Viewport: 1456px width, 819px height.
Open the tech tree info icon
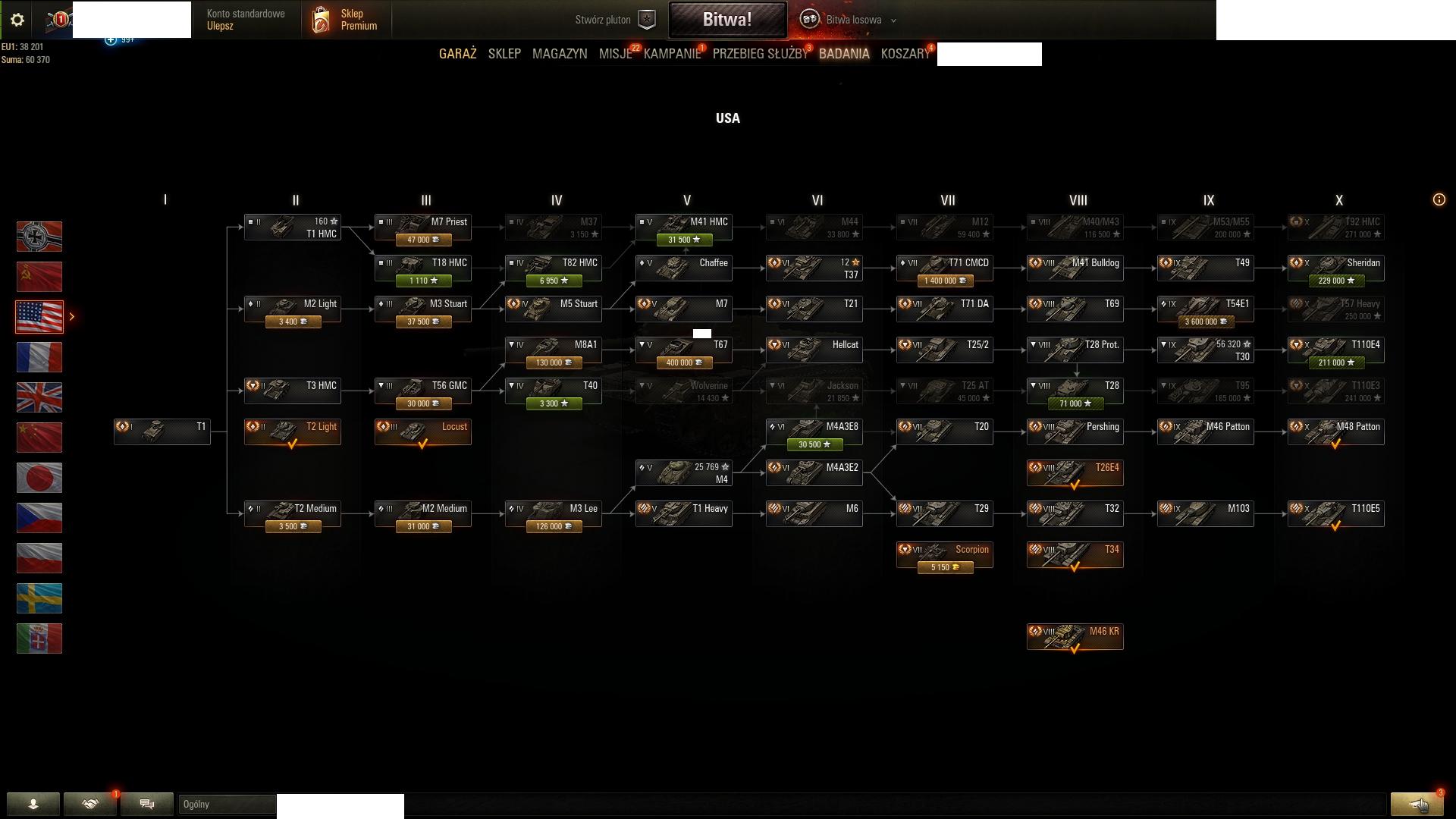(x=1439, y=199)
